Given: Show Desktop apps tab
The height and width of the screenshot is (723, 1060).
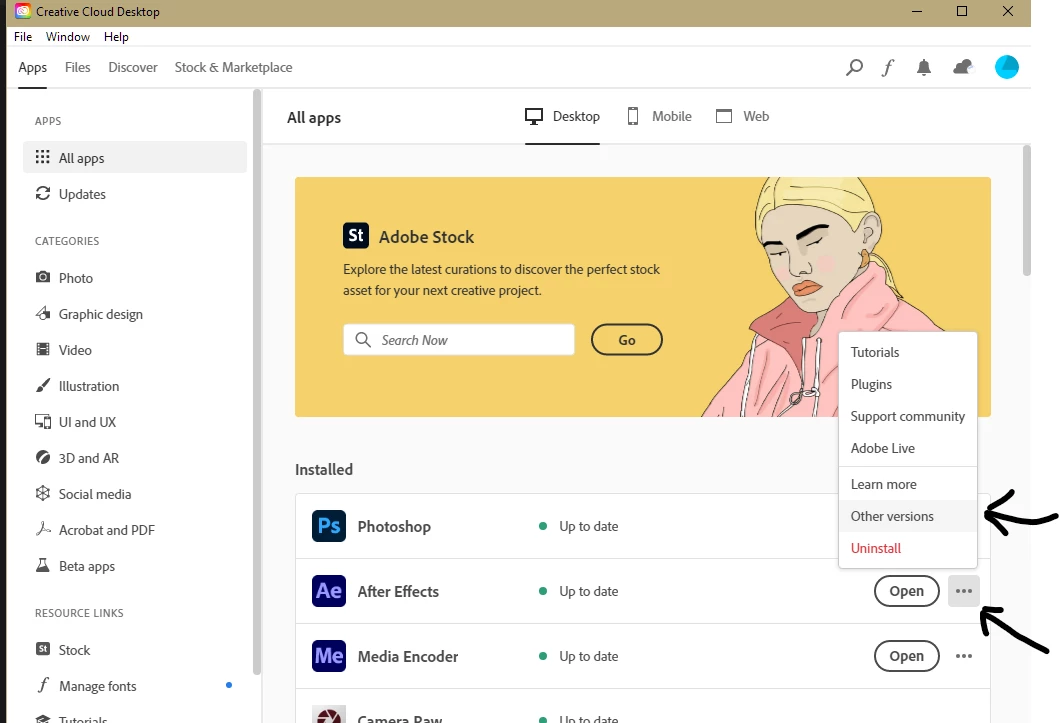Looking at the screenshot, I should [562, 116].
